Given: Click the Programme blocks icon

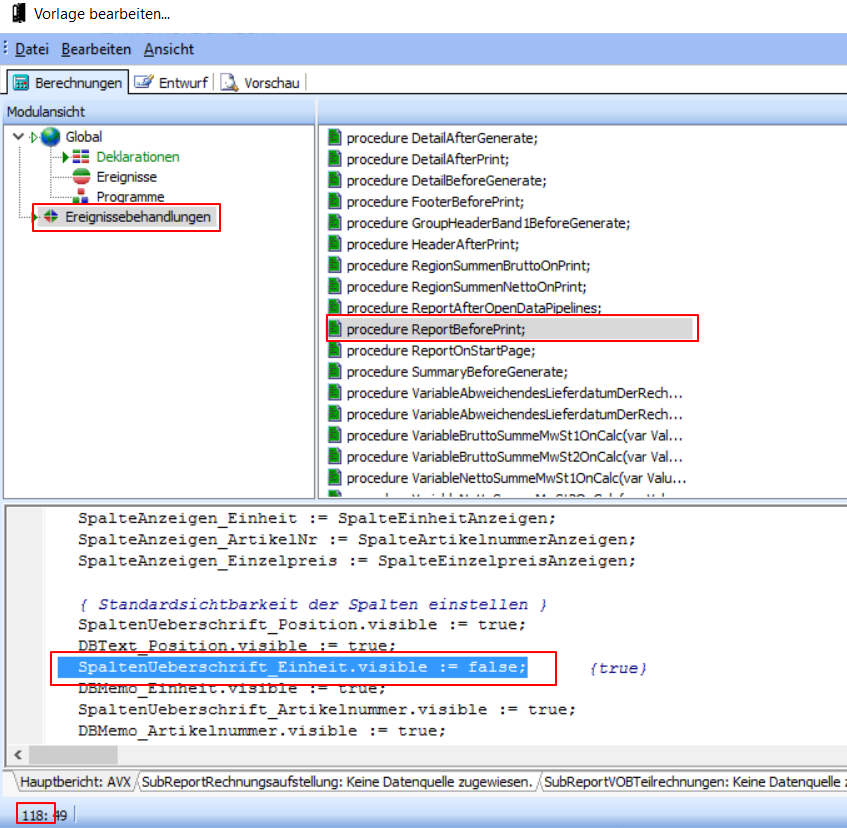Looking at the screenshot, I should [80, 196].
